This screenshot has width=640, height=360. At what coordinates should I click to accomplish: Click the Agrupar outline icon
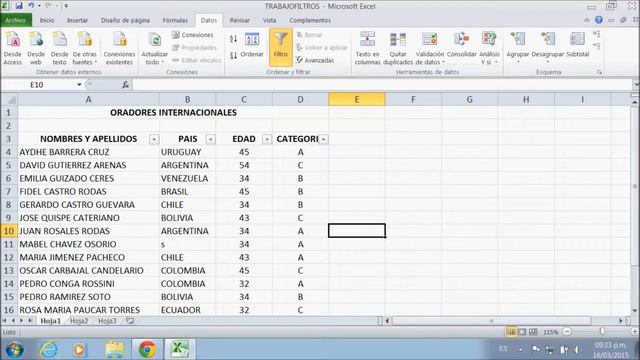[x=518, y=40]
